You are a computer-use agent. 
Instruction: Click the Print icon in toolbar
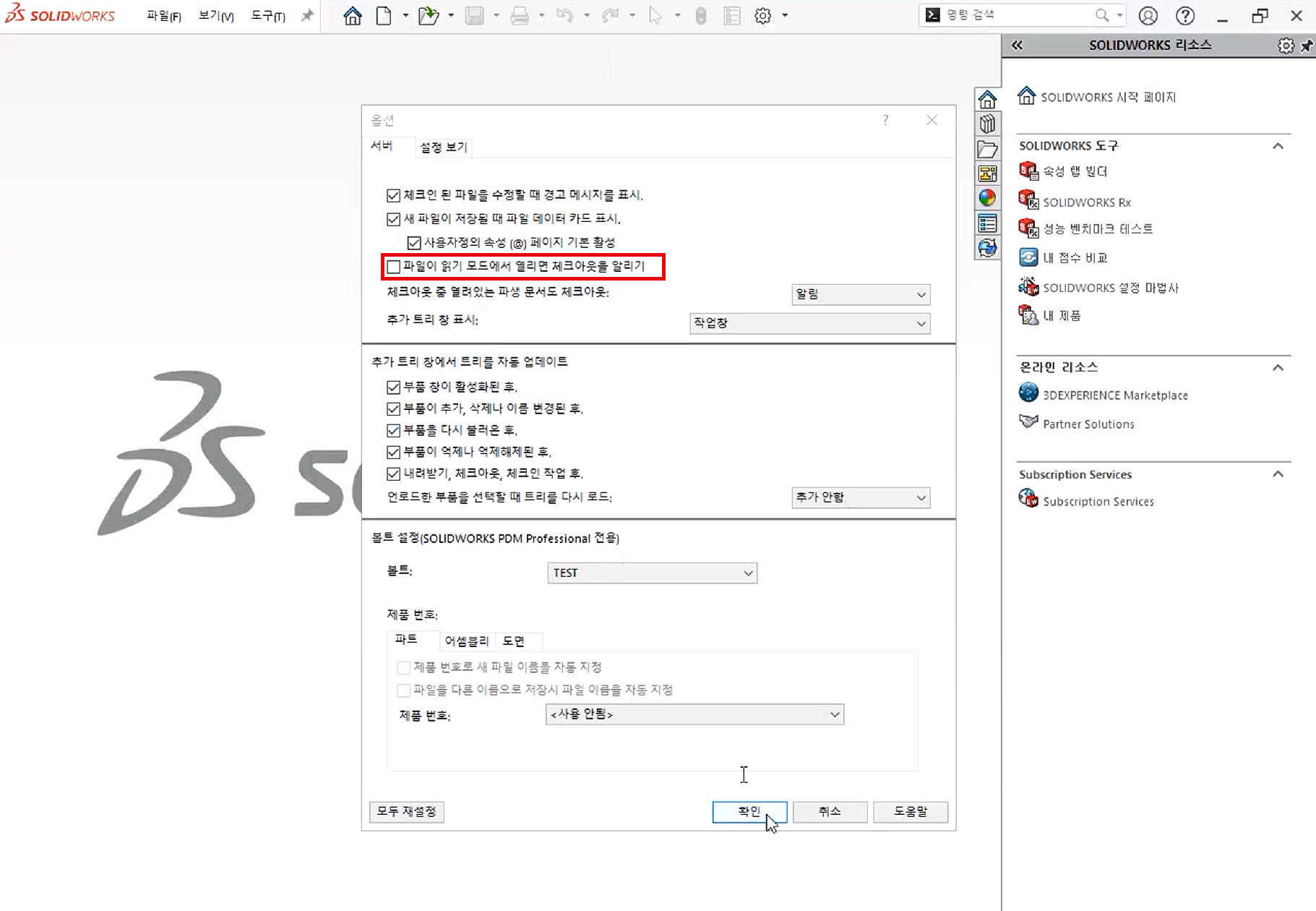pyautogui.click(x=520, y=16)
